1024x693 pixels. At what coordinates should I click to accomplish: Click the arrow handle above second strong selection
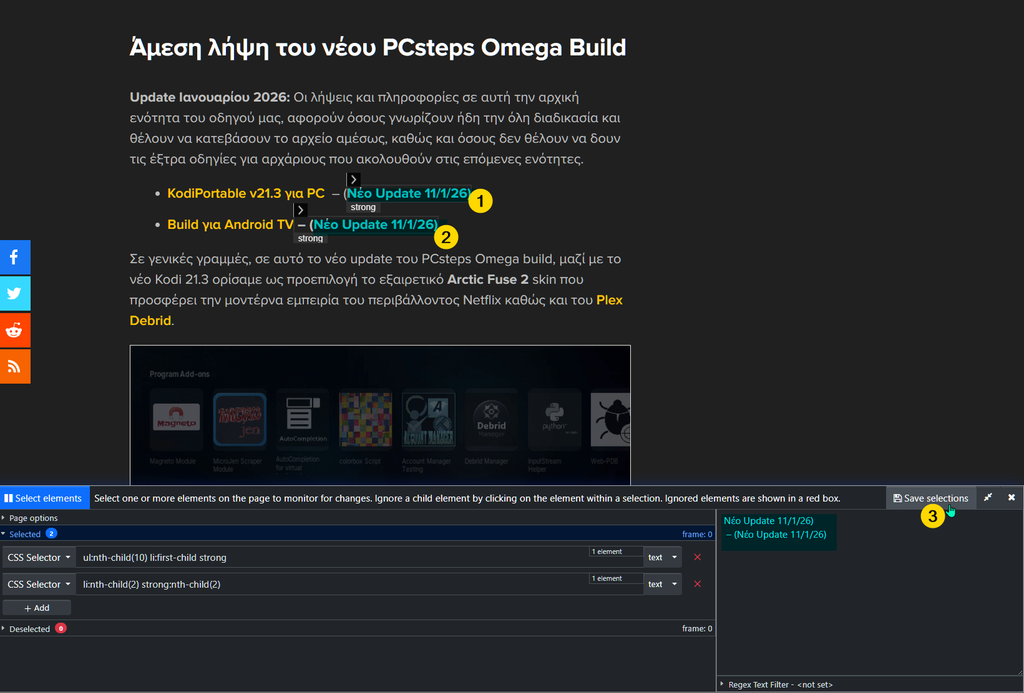[x=300, y=210]
